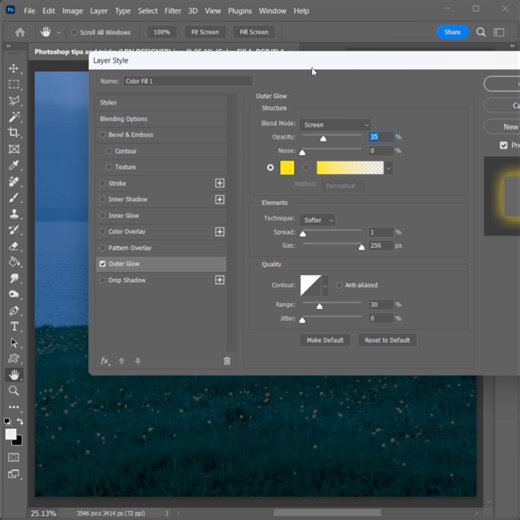Open the Technique Softer dropdown

pyautogui.click(x=317, y=220)
